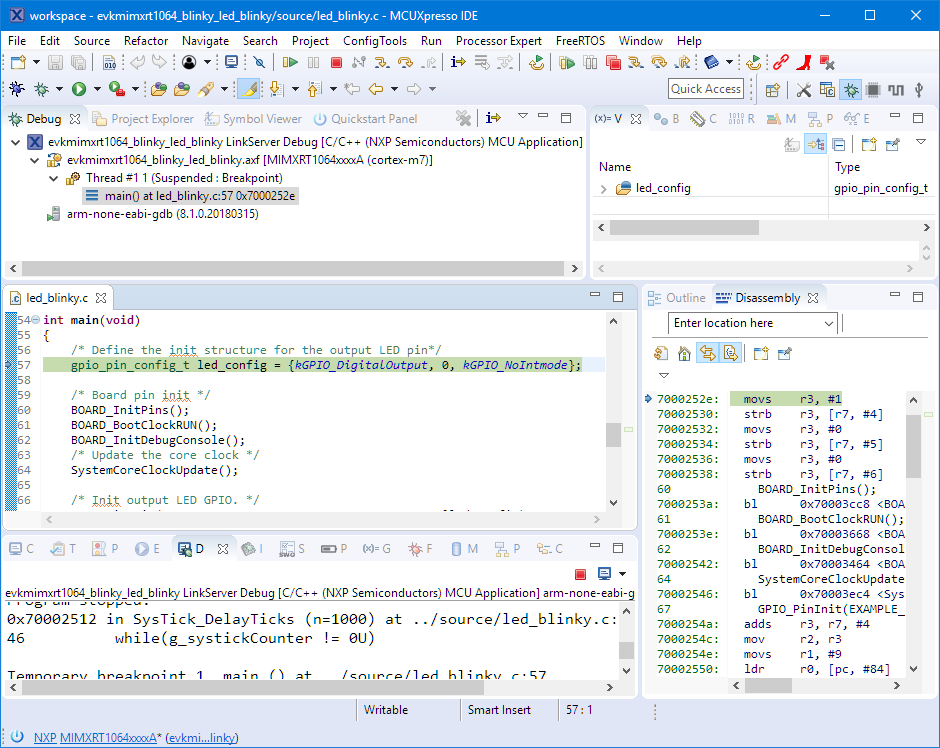Click the Collapse All icon in Variables view
This screenshot has width=940, height=748.
[x=838, y=144]
